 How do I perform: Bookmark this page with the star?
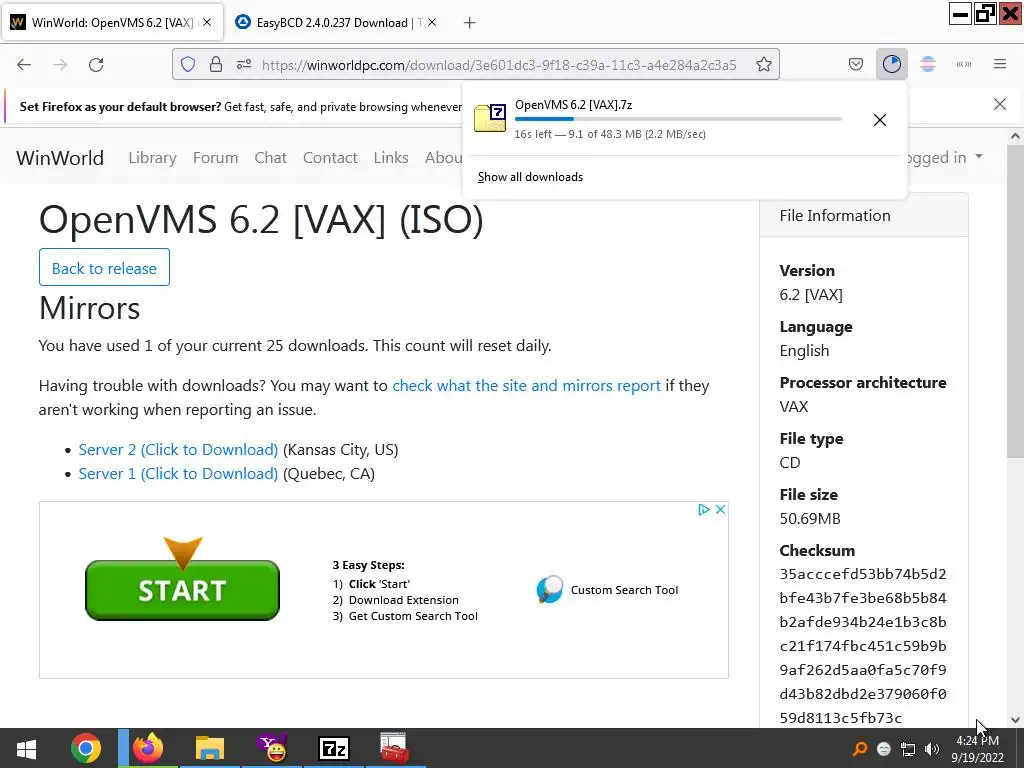pyautogui.click(x=763, y=65)
